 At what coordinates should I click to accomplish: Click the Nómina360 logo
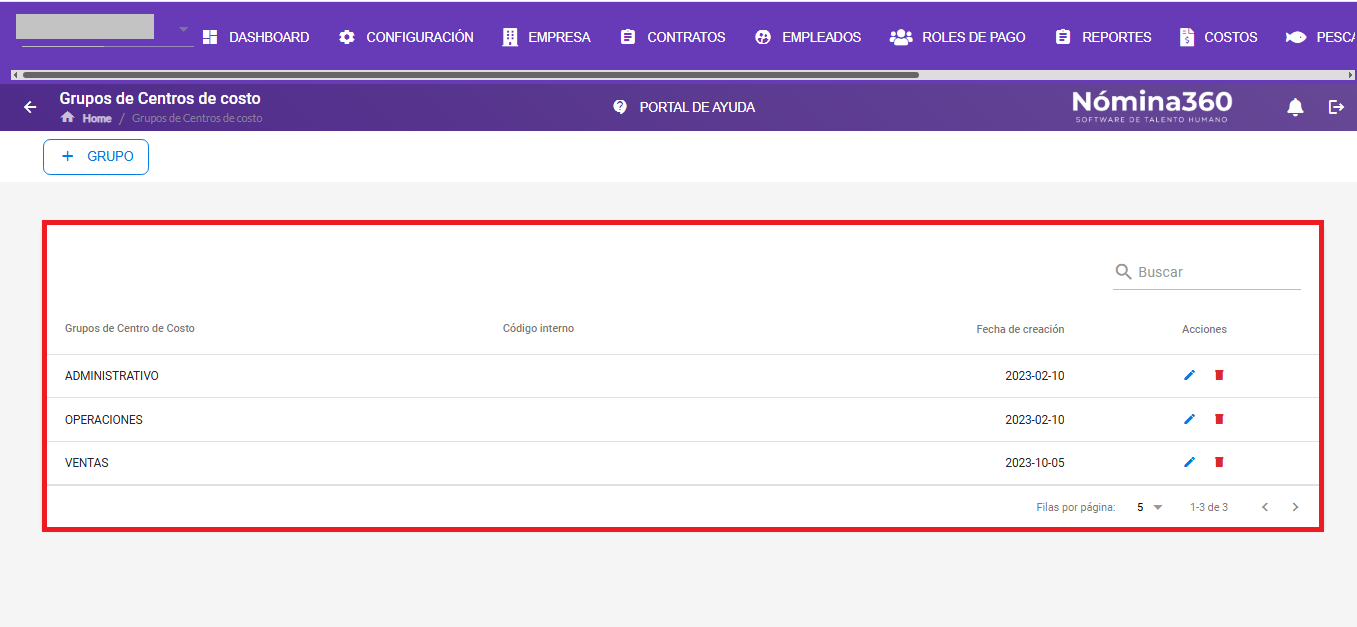click(1151, 106)
